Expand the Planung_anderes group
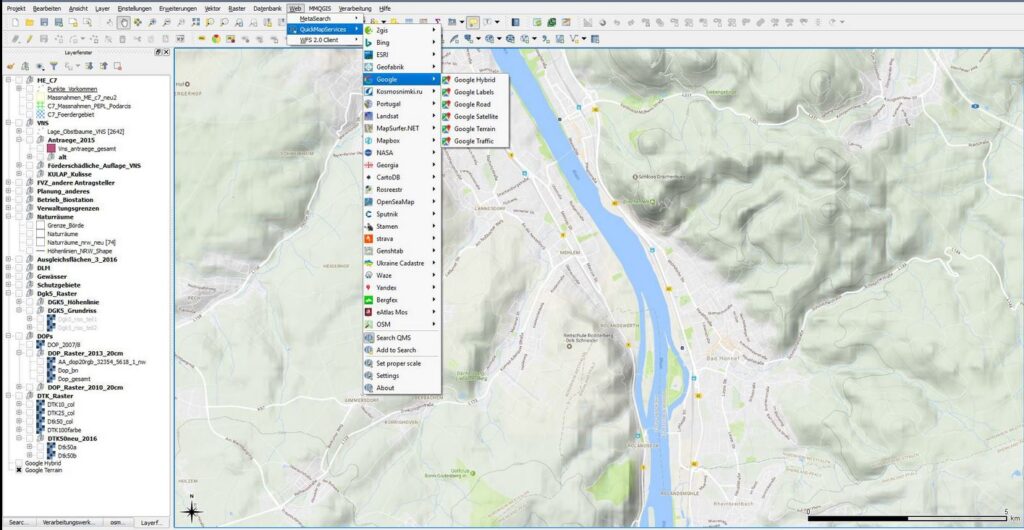 click(x=9, y=191)
